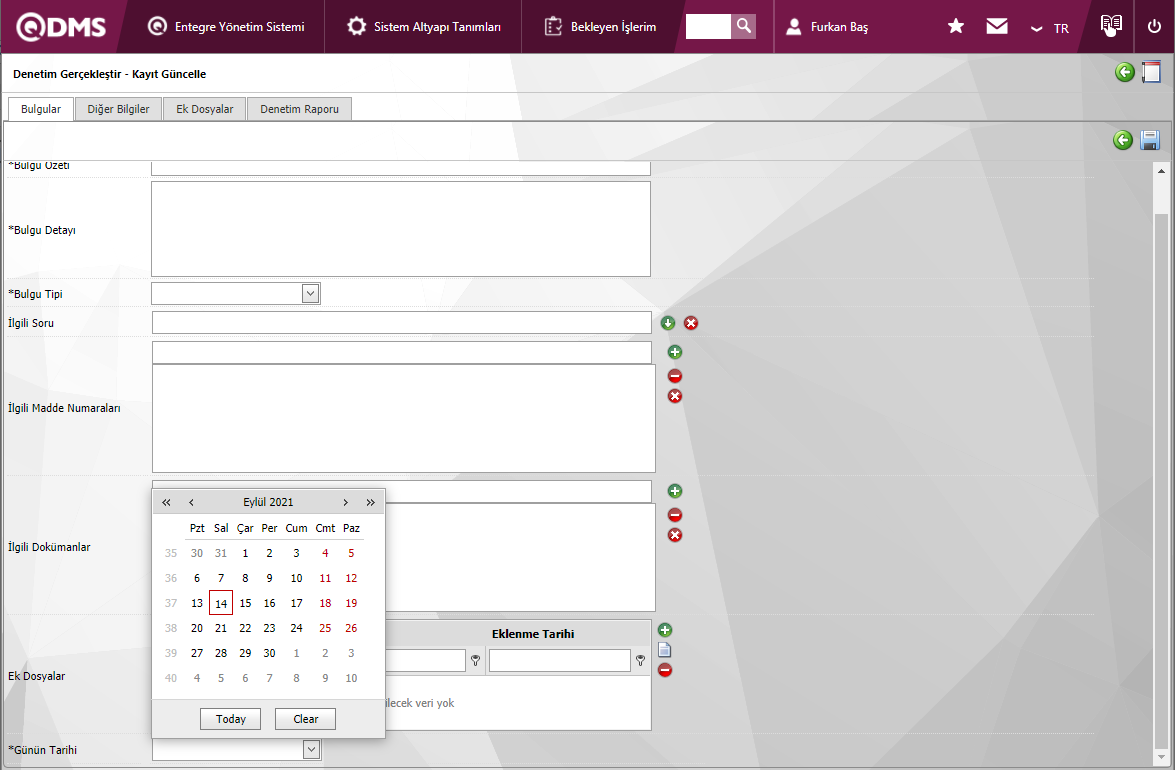Click the save floppy disk icon
Image resolution: width=1175 pixels, height=770 pixels.
1150,141
